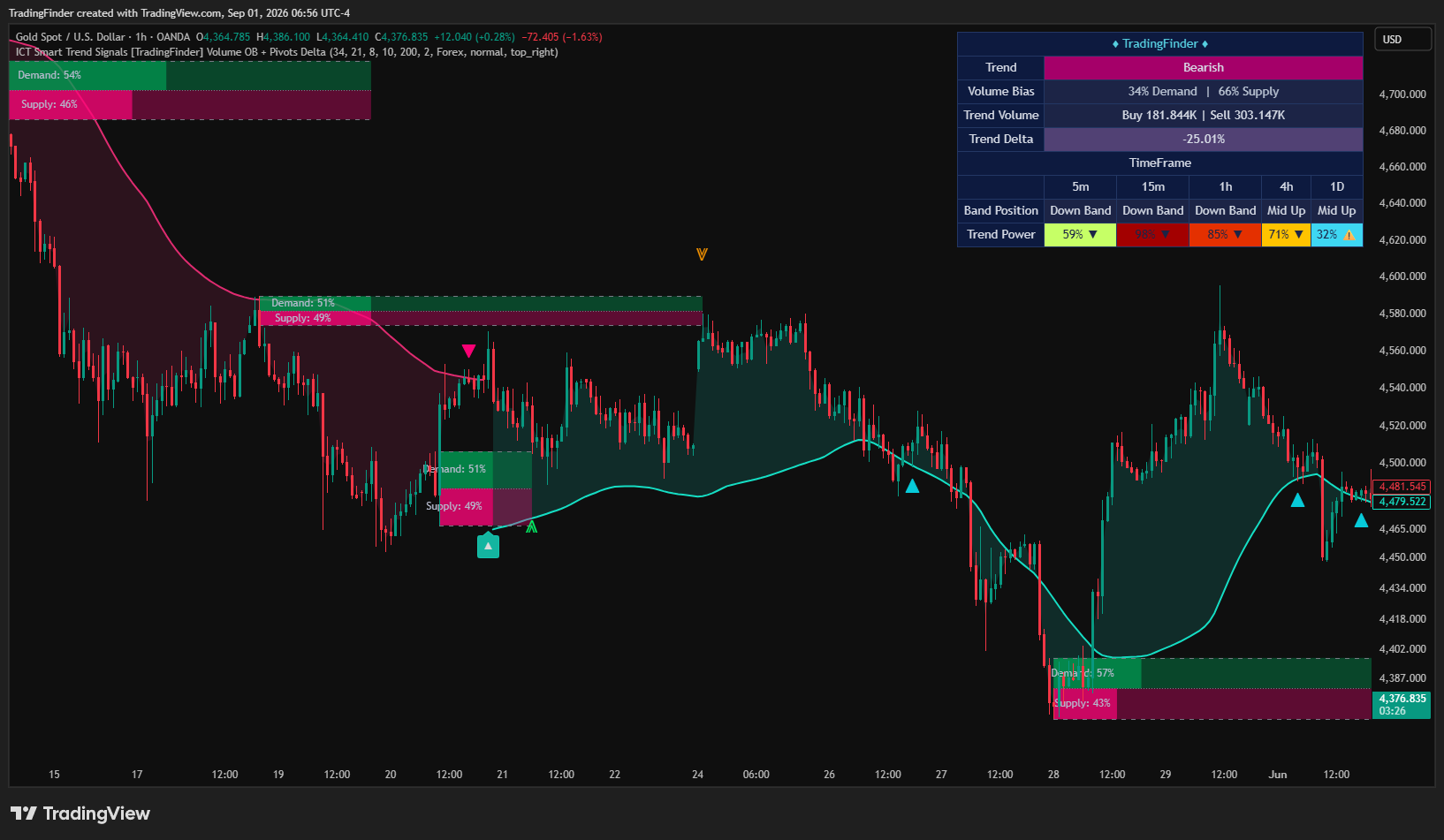Open the USD currency selector
The image size is (1444, 840).
point(1402,40)
